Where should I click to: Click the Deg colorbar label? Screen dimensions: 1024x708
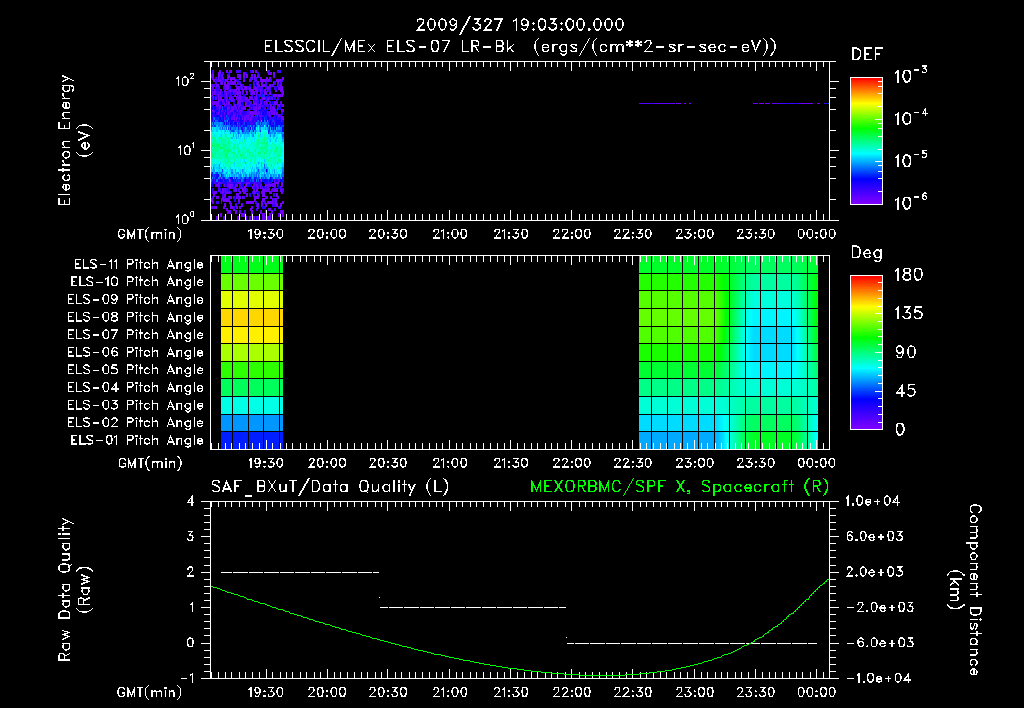pyautogui.click(x=867, y=253)
